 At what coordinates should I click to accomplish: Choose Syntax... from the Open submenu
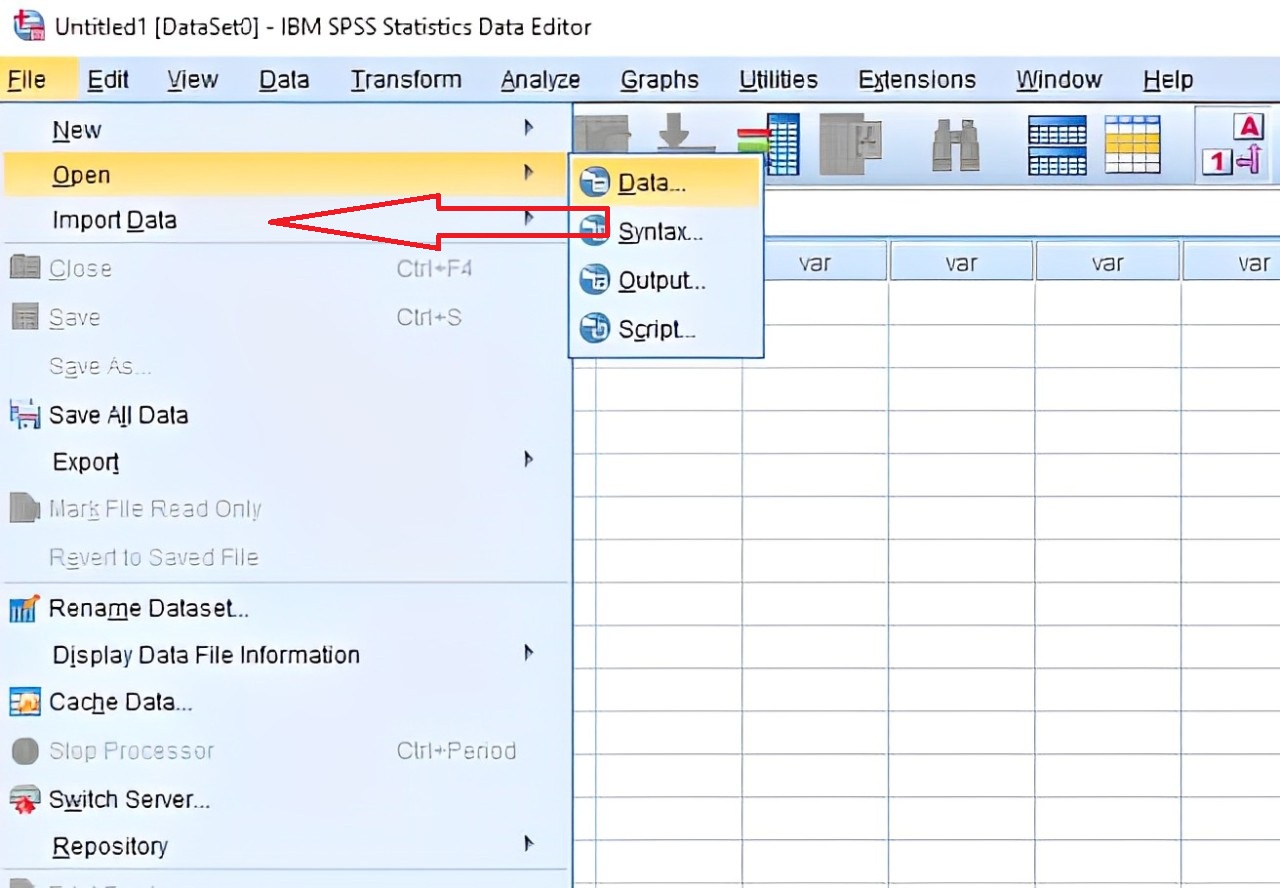click(x=666, y=232)
